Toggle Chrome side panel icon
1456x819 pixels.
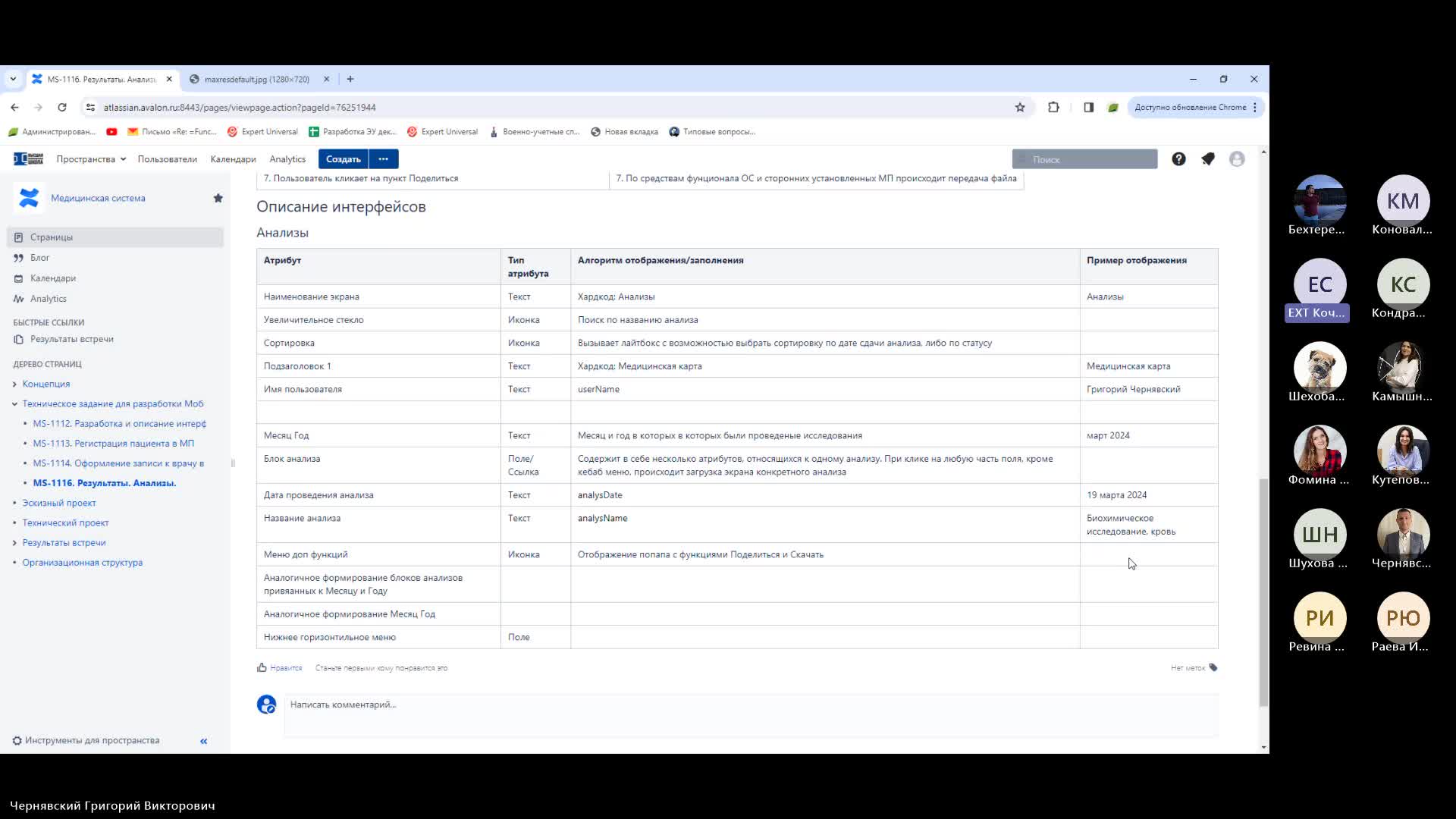click(1088, 107)
